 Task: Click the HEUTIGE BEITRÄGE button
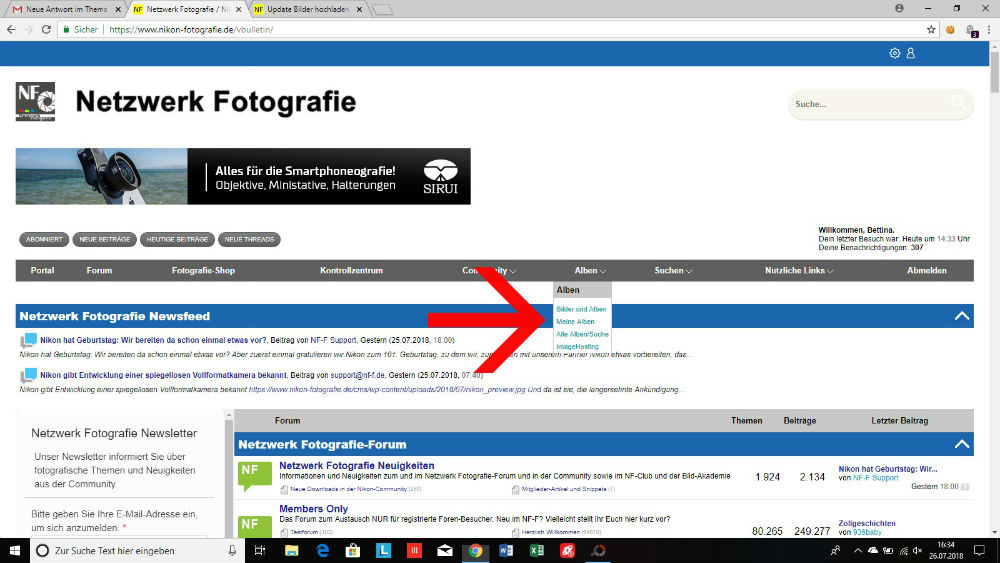(x=177, y=240)
